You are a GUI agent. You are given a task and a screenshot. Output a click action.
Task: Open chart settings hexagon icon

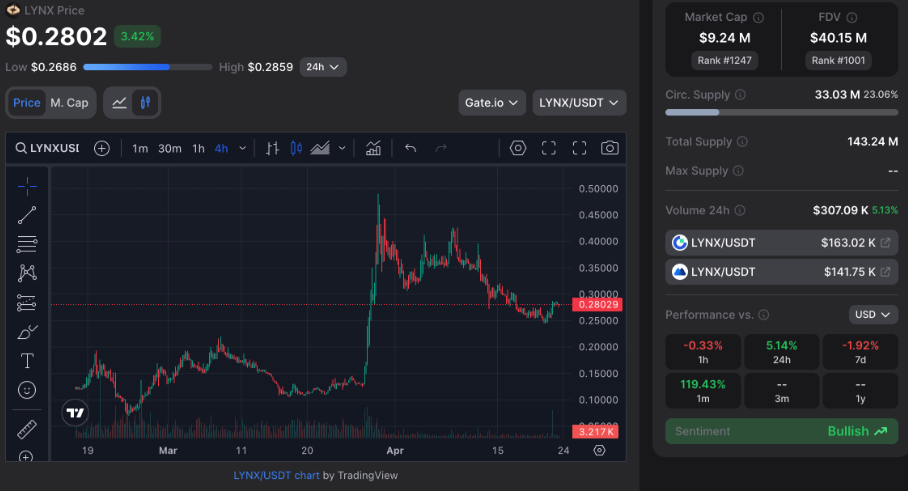pyautogui.click(x=518, y=148)
